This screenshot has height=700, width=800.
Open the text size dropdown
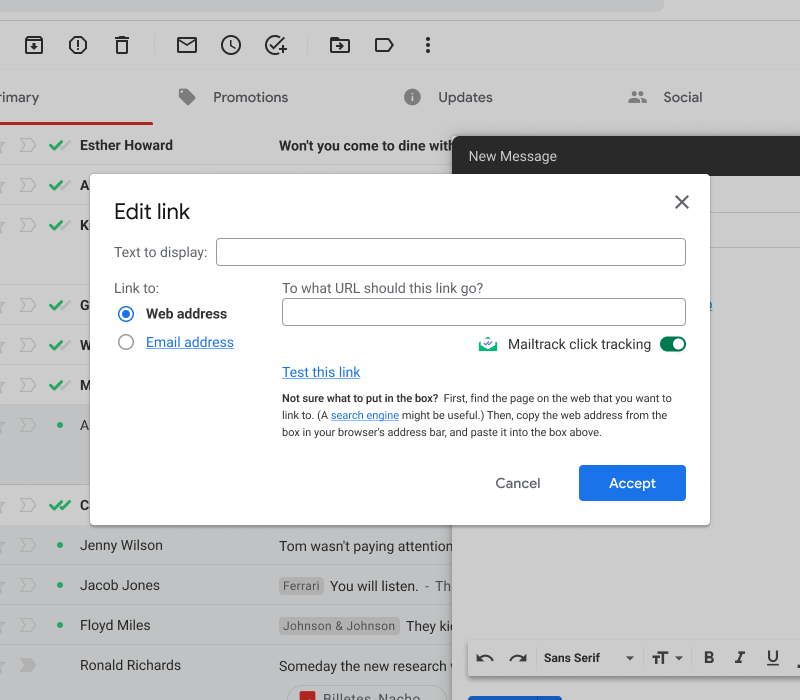pos(667,658)
